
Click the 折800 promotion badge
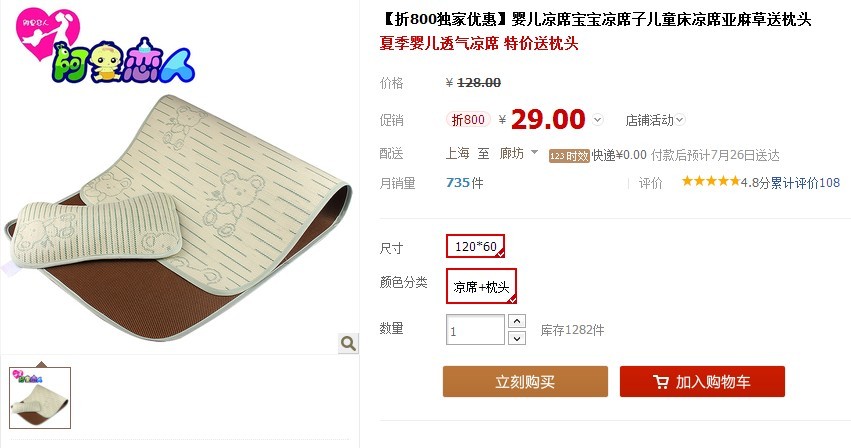[468, 119]
